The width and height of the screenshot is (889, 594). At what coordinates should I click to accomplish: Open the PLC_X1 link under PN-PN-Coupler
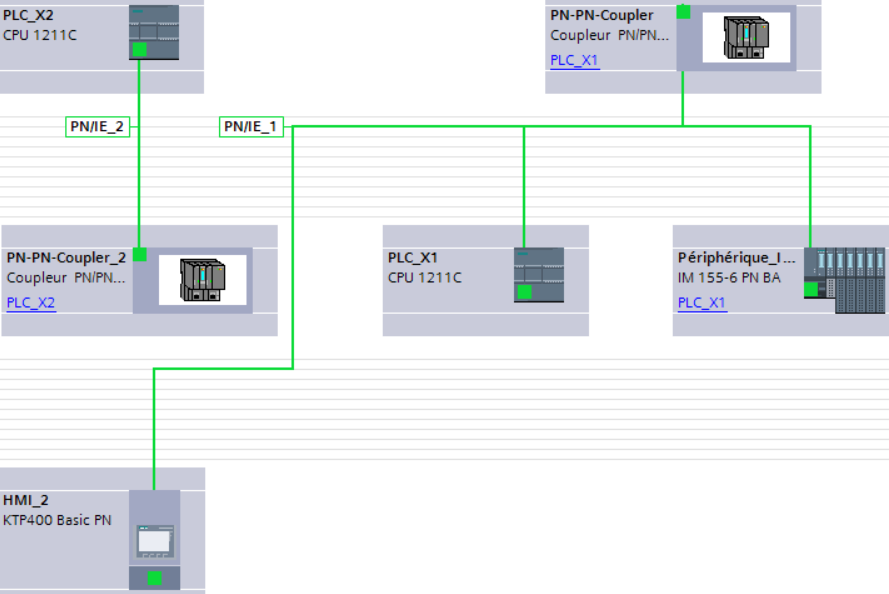[574, 60]
